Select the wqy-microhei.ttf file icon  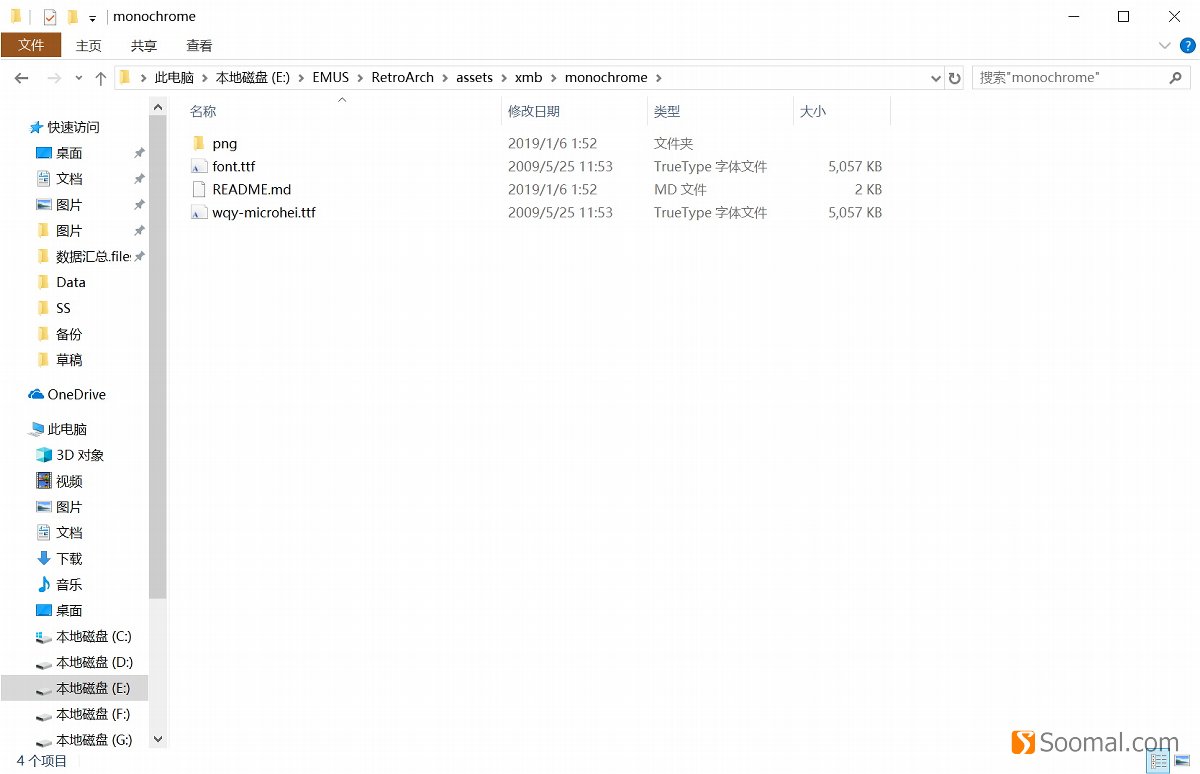pyautogui.click(x=198, y=212)
